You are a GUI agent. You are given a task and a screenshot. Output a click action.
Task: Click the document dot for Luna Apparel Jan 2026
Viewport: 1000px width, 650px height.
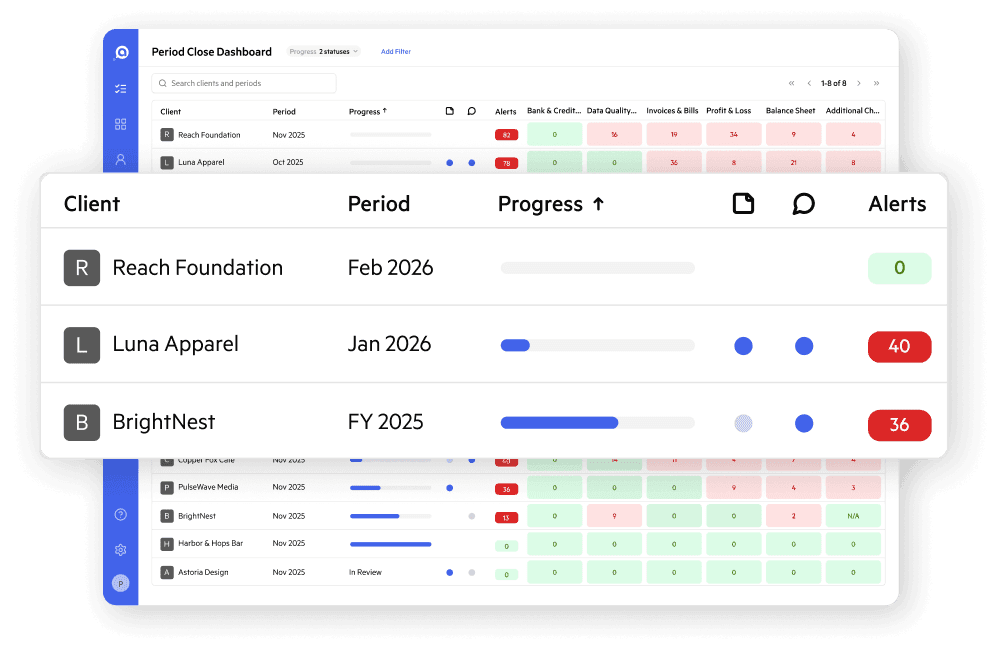743,346
